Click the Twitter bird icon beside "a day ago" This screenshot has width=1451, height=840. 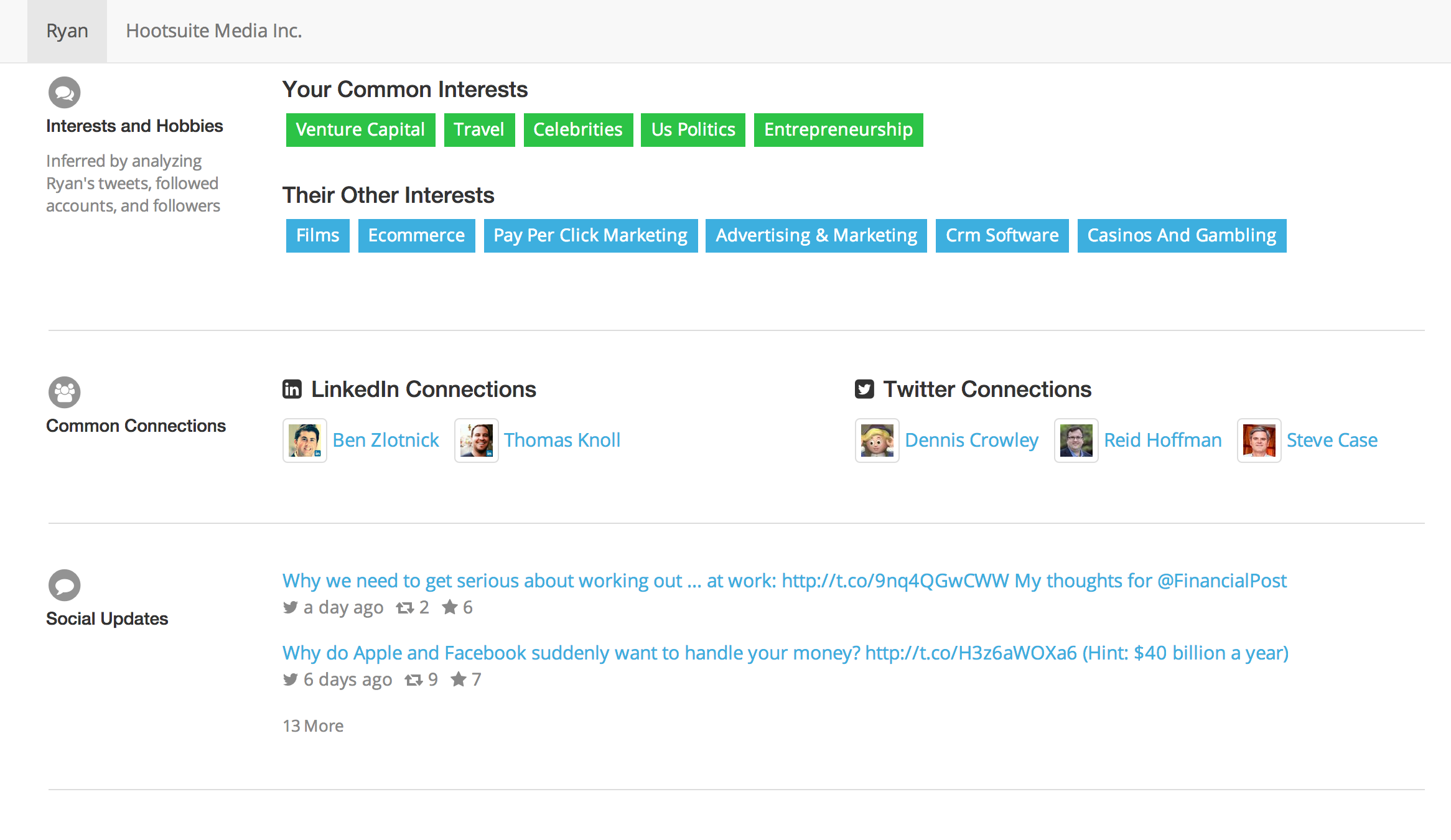pos(290,607)
